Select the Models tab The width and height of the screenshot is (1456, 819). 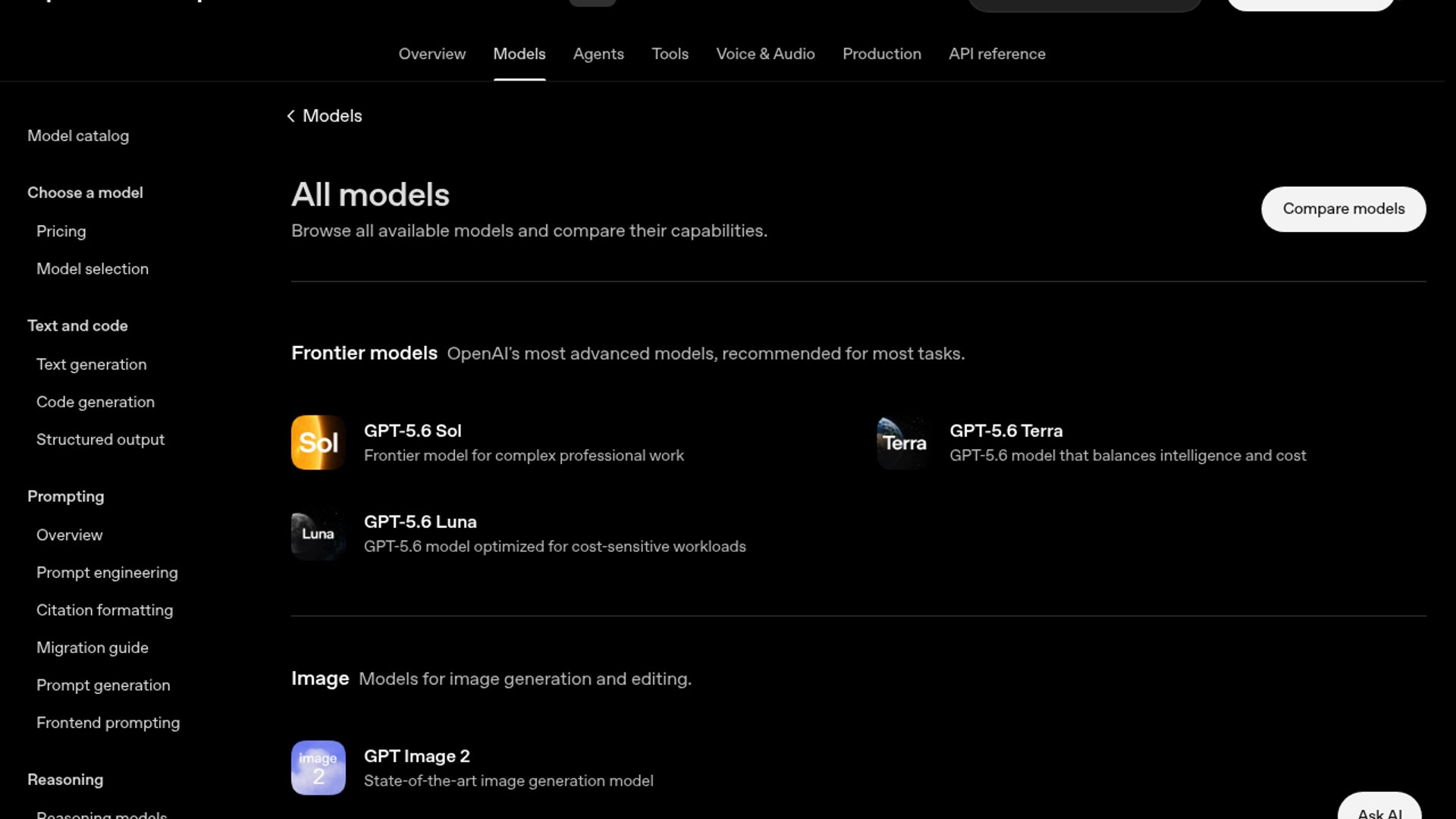(519, 54)
